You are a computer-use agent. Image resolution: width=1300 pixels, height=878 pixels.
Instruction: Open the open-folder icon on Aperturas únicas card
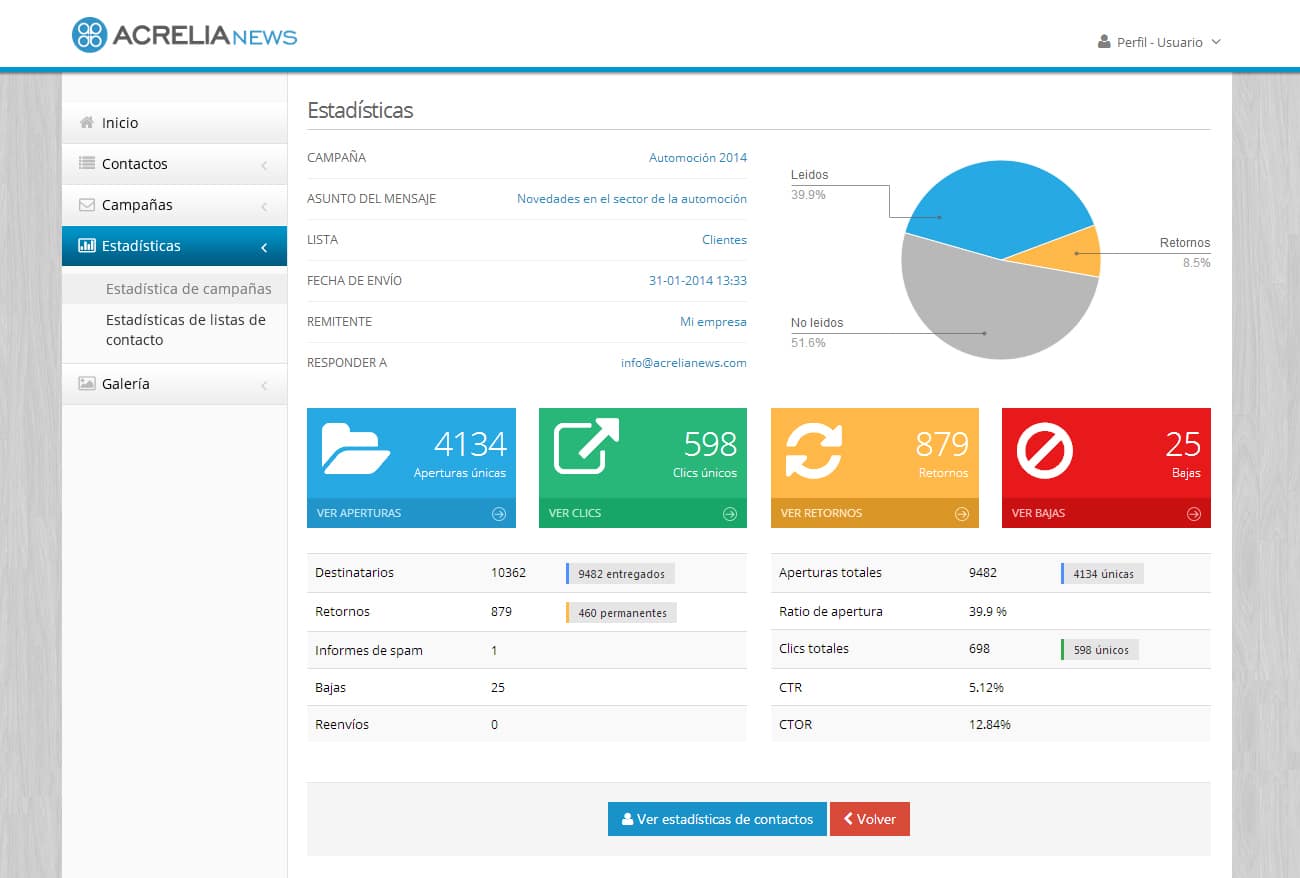[x=355, y=448]
